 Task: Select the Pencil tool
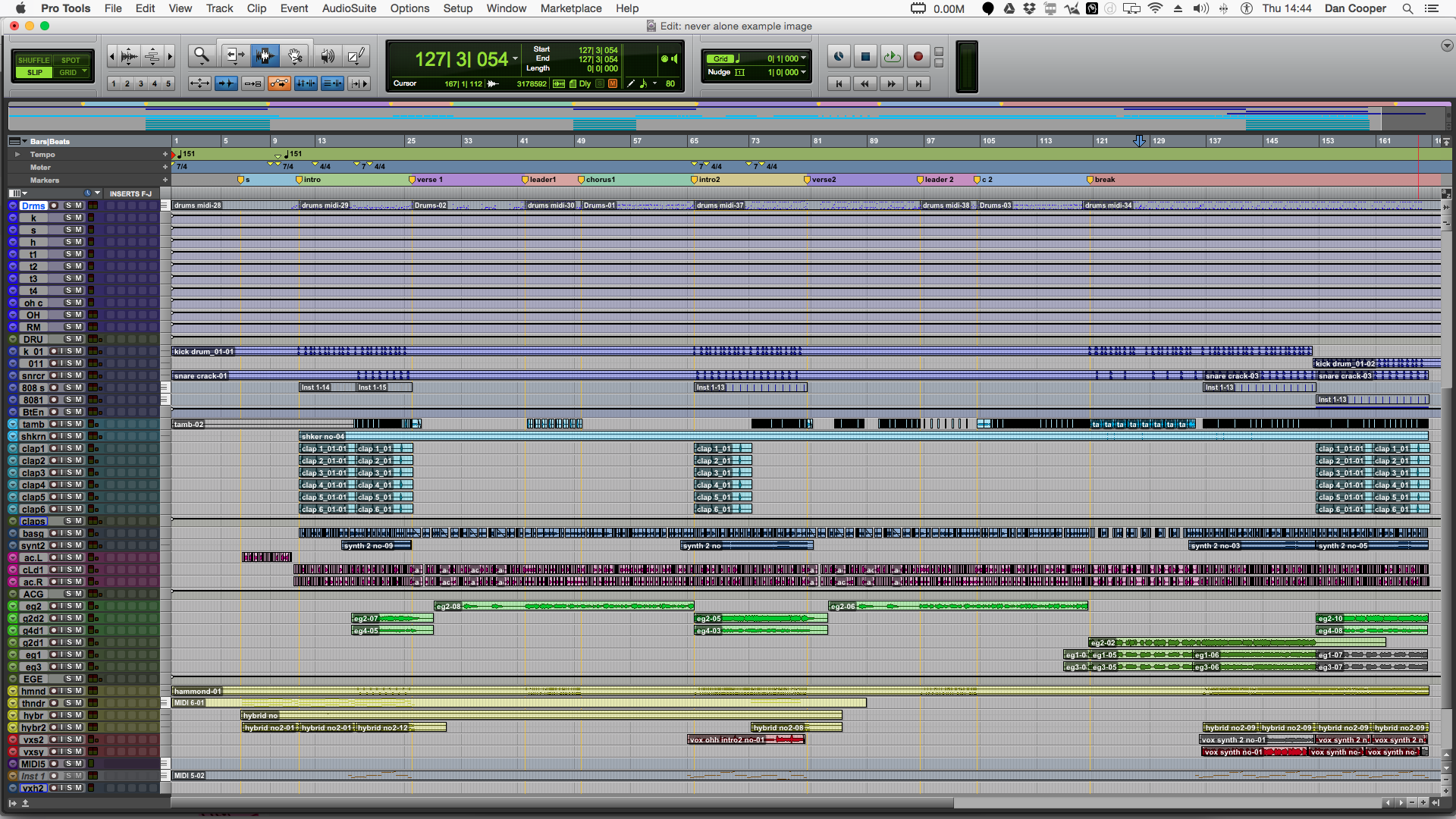pyautogui.click(x=356, y=55)
